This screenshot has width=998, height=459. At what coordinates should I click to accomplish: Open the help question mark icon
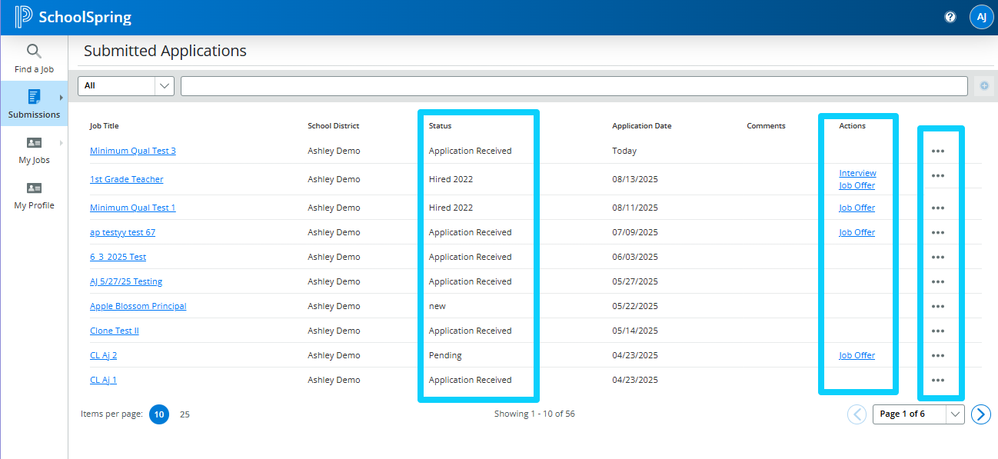(950, 17)
